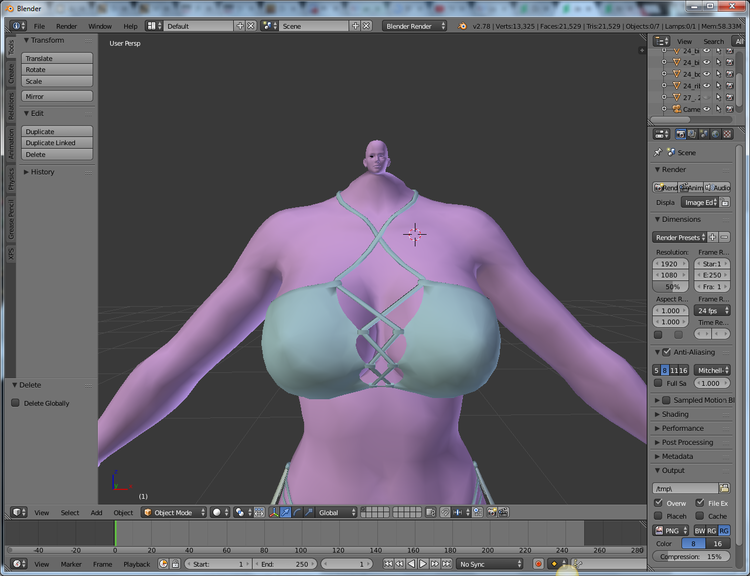
Task: Open the Blender Render engine dropdown
Action: (x=415, y=26)
